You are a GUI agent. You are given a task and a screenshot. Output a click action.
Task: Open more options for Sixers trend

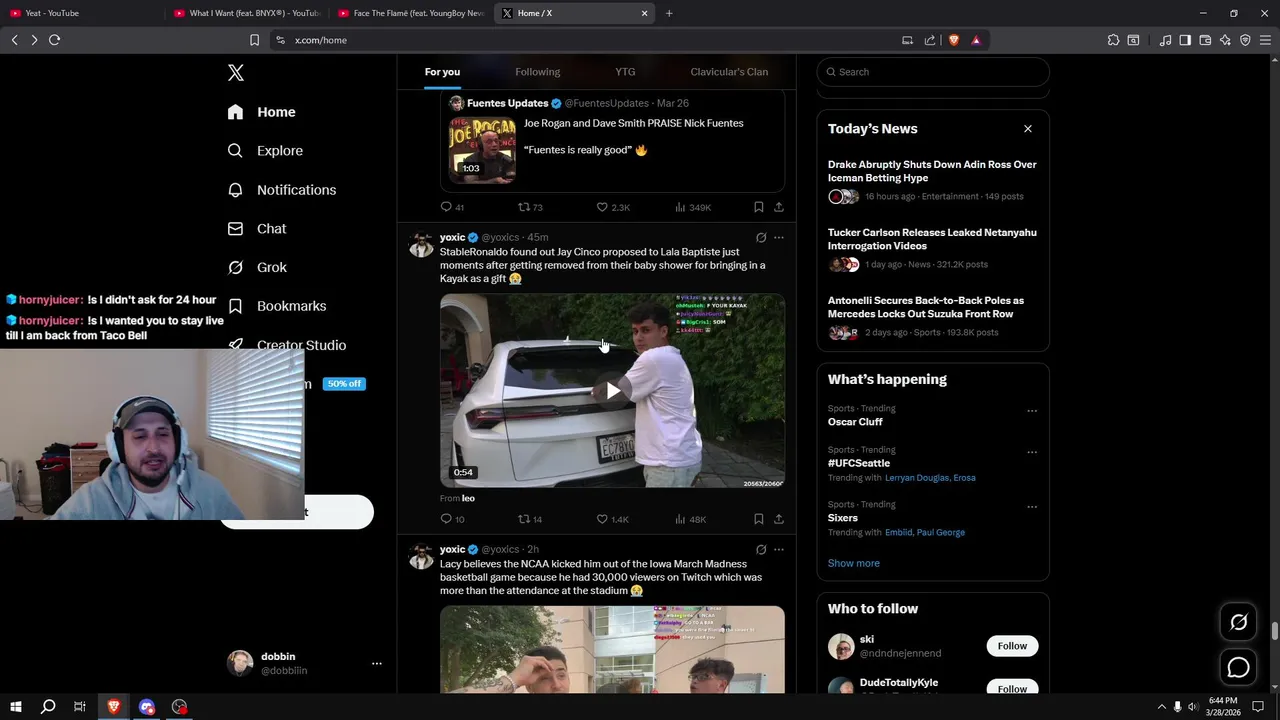coord(1032,507)
